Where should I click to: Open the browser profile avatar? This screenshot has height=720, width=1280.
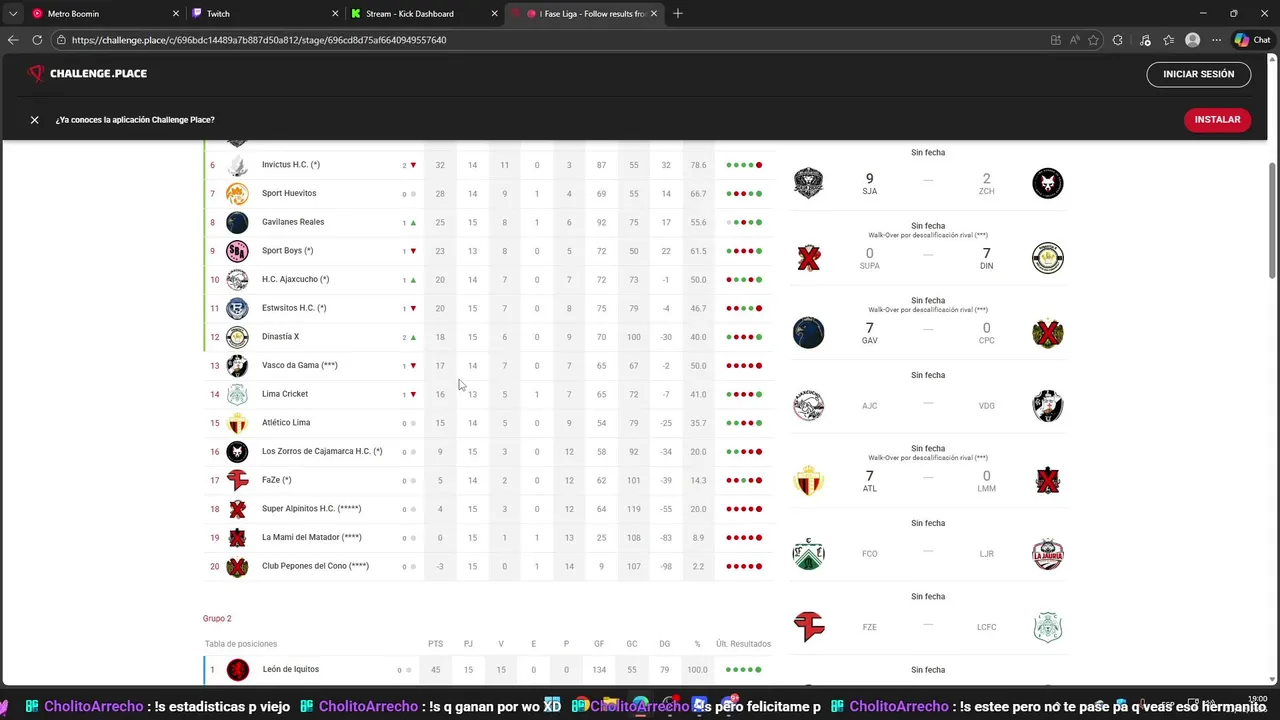(x=1192, y=40)
